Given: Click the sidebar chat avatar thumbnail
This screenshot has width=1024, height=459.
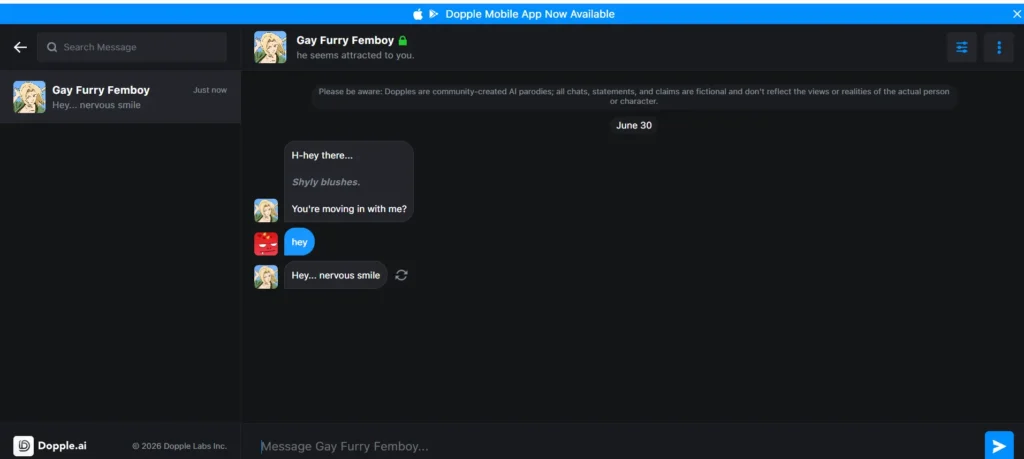Looking at the screenshot, I should tap(29, 97).
